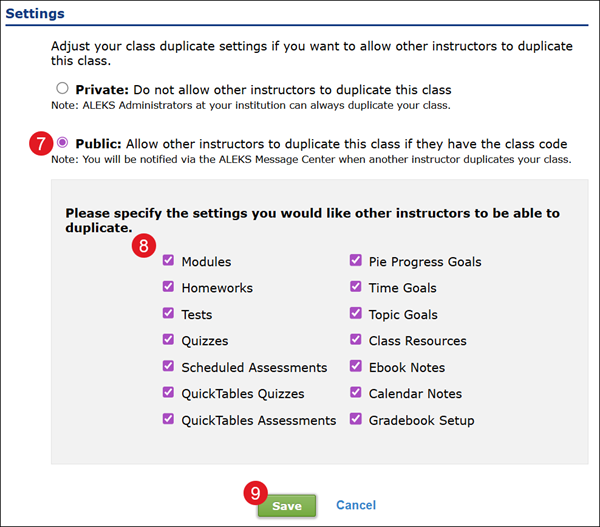Toggle the Tests checkbox

[168, 314]
